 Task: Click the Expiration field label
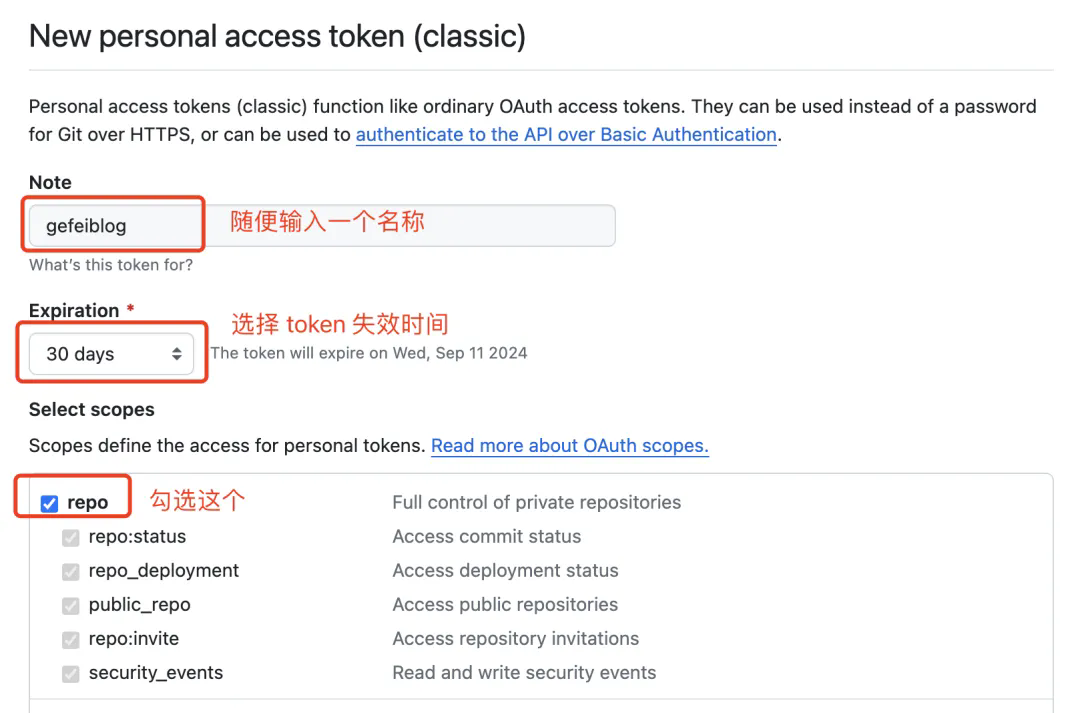click(x=74, y=311)
